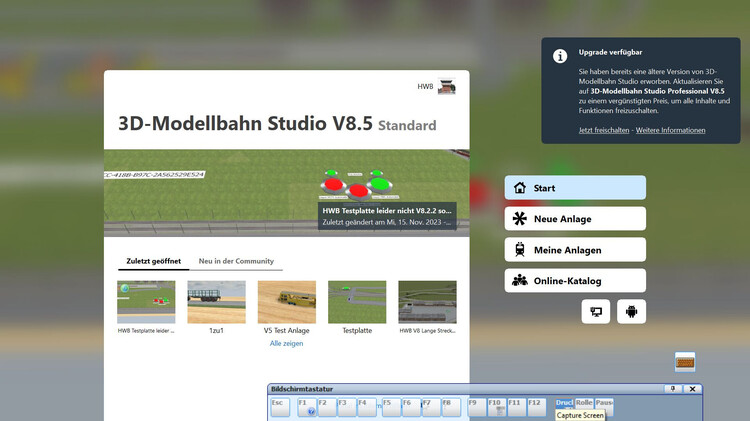The image size is (750, 421).
Task: Open the Online-Katalog
Action: 575,280
